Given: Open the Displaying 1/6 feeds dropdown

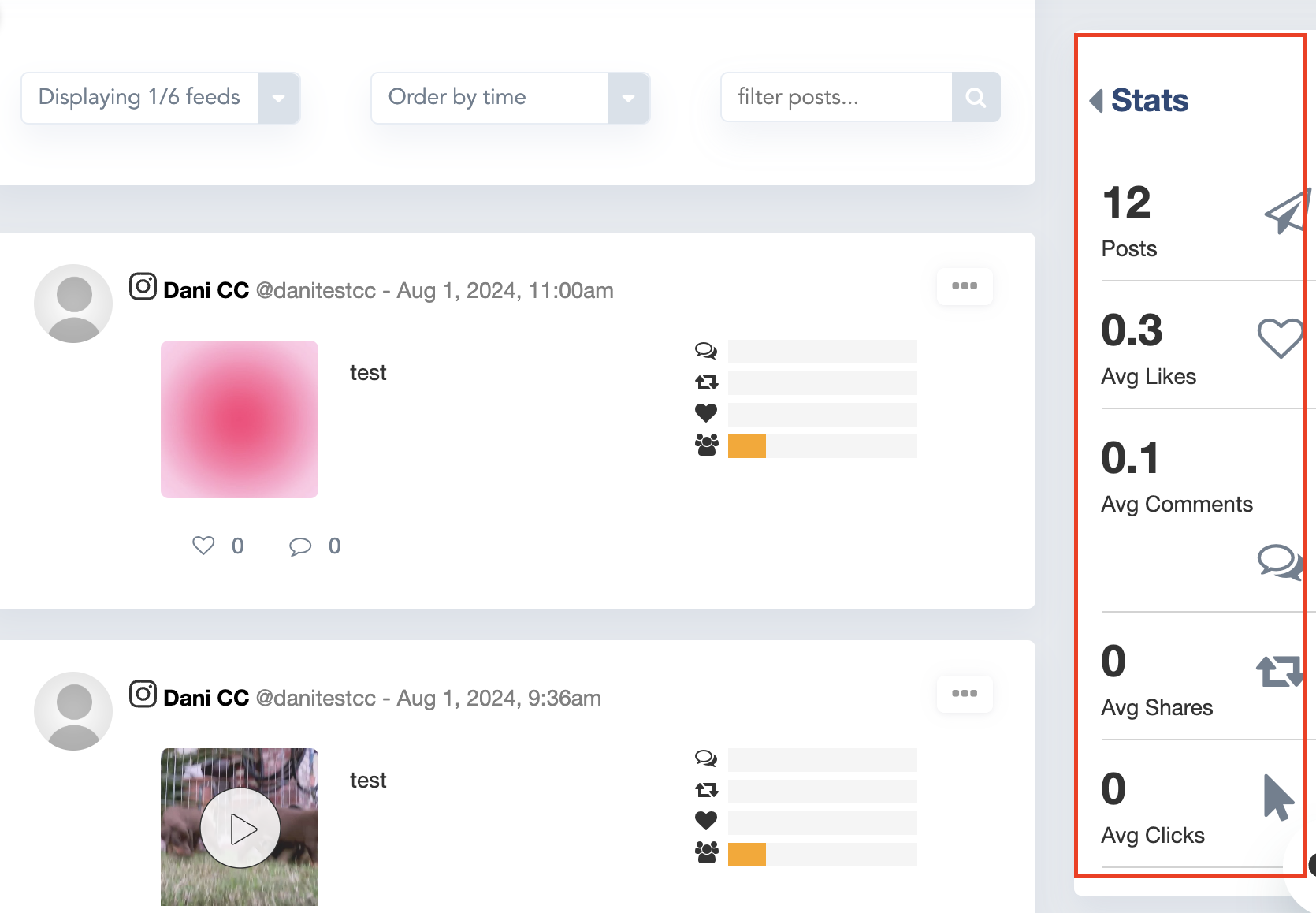Looking at the screenshot, I should 278,98.
